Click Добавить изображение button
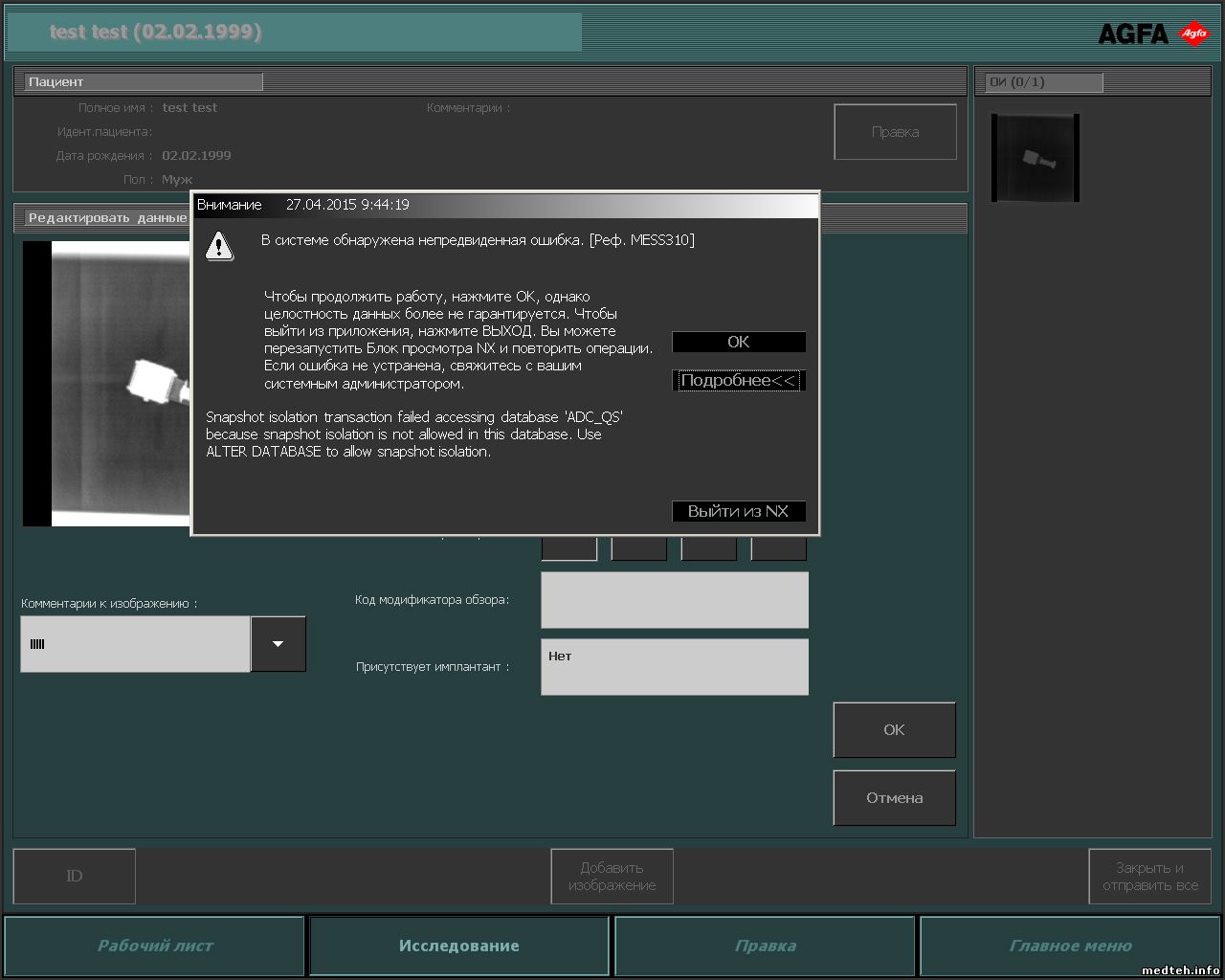1225x980 pixels. tap(612, 877)
